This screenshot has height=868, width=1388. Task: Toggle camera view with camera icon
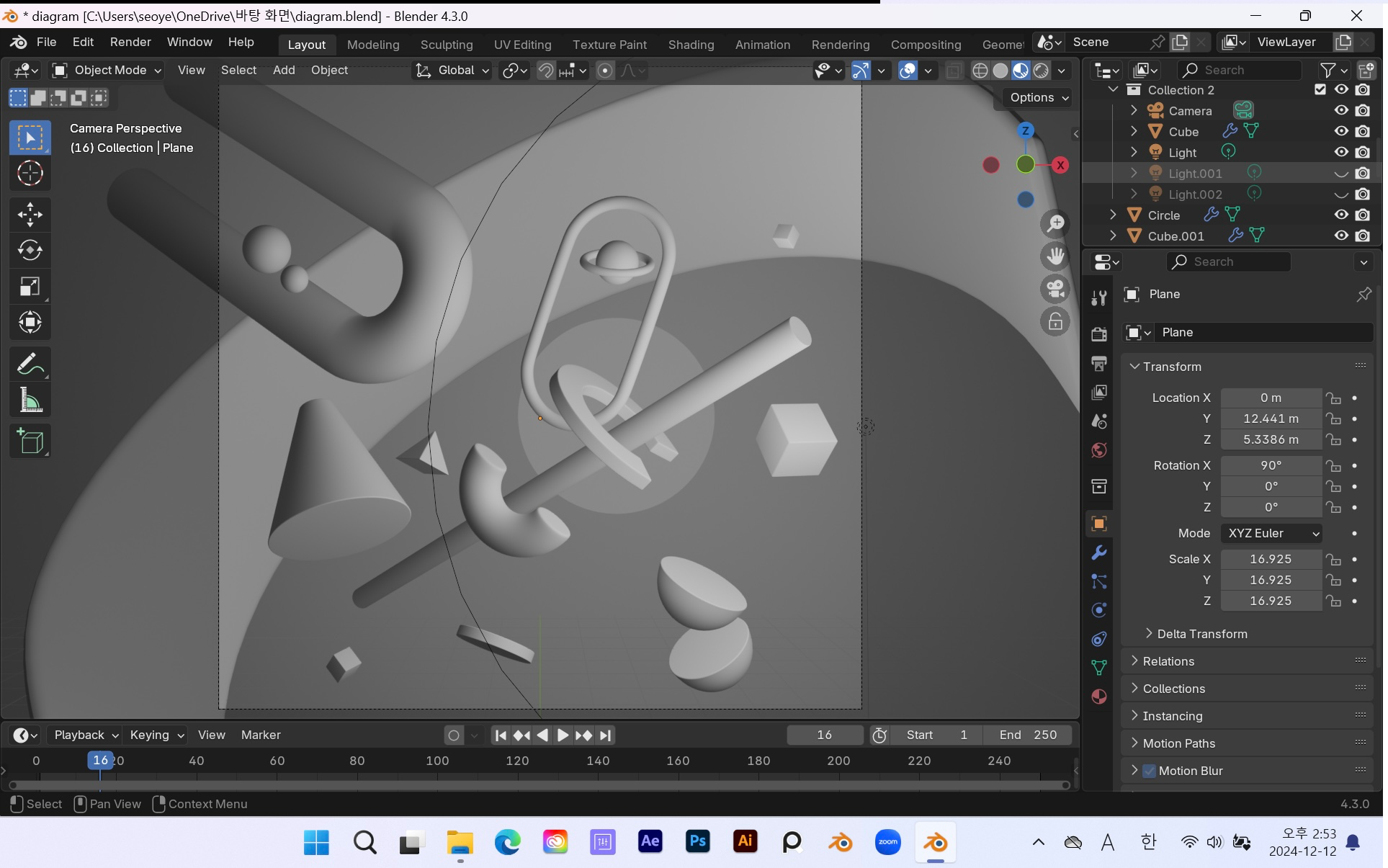click(1055, 289)
